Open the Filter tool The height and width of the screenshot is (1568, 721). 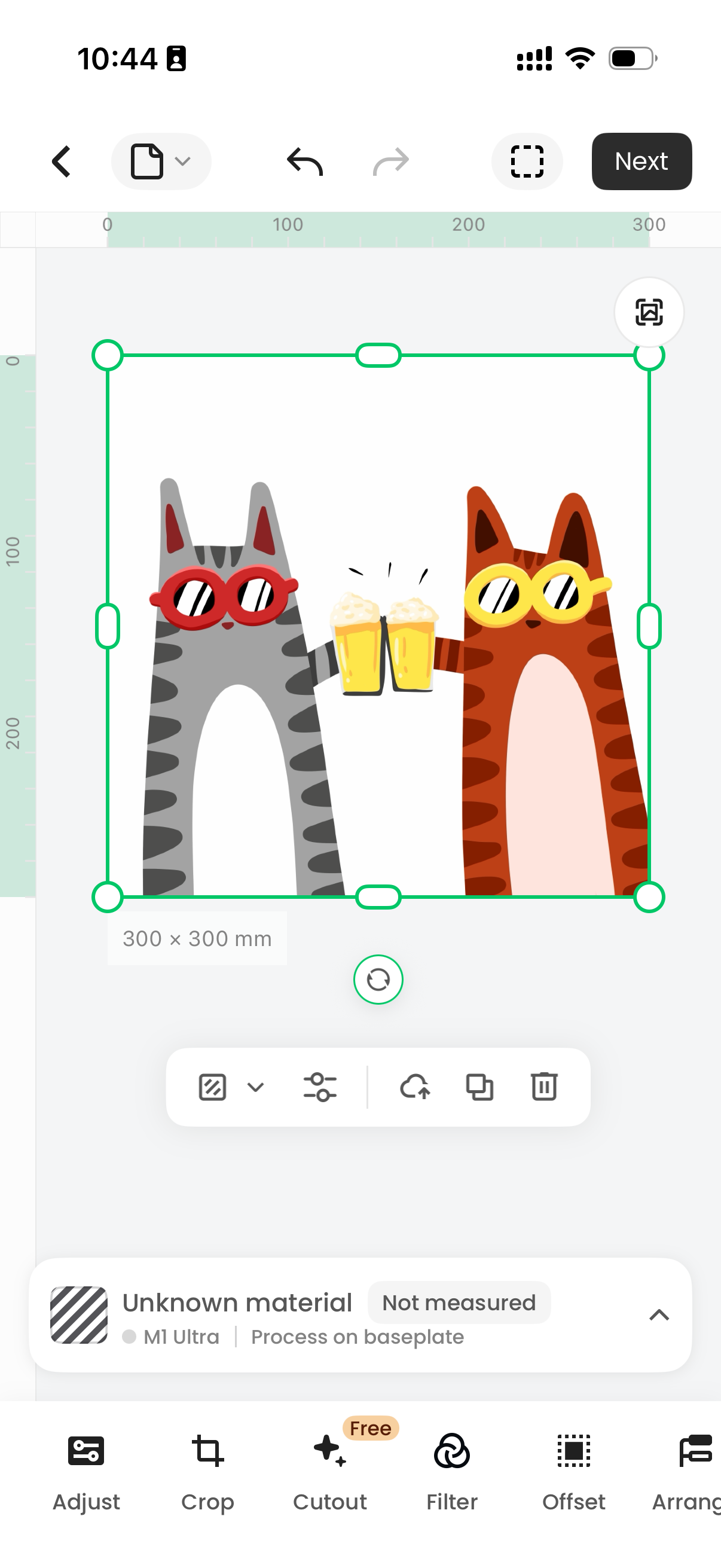pyautogui.click(x=452, y=1473)
